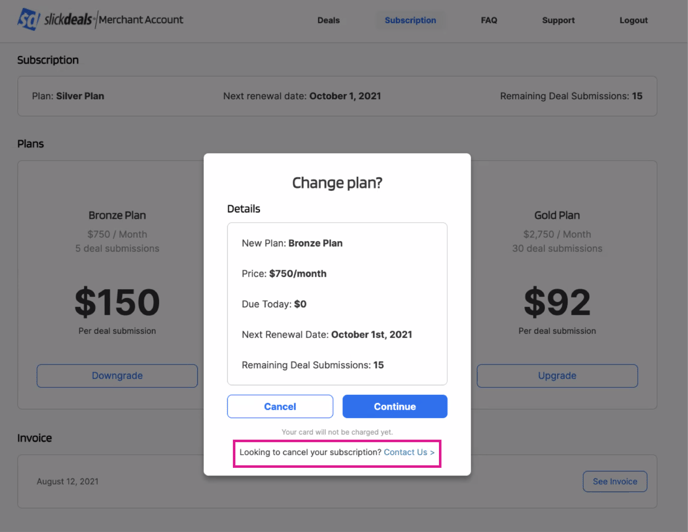Click the Upgrade button under Gold Plan
Image resolution: width=688 pixels, height=532 pixels.
pos(557,376)
